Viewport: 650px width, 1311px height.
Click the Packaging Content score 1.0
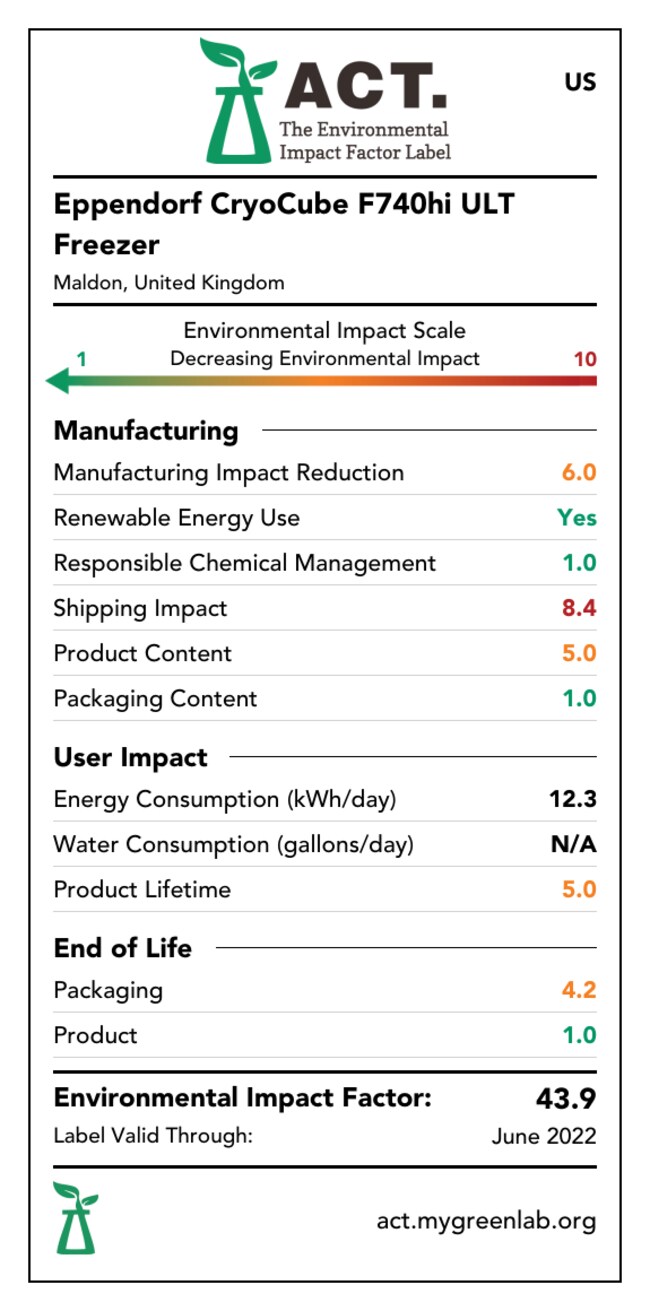point(578,698)
